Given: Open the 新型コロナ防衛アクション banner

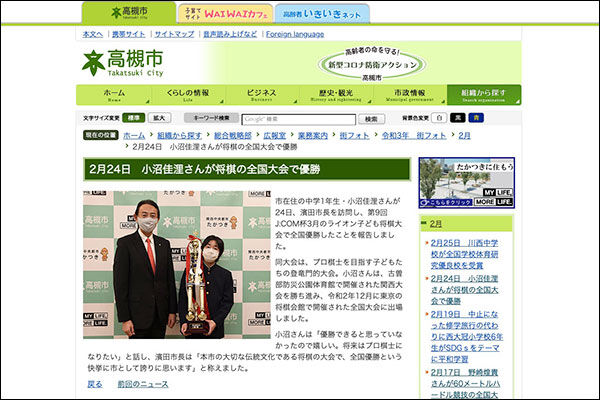Looking at the screenshot, I should point(372,64).
